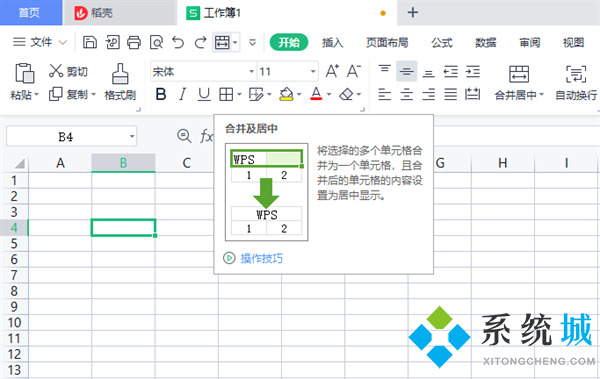This screenshot has width=600, height=379.
Task: Select the Format Painter 格式刷
Action: point(120,82)
